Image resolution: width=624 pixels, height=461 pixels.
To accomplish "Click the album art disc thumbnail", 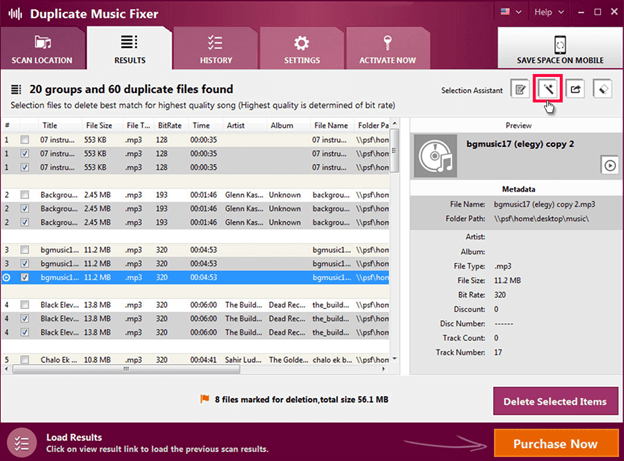I will pyautogui.click(x=435, y=156).
